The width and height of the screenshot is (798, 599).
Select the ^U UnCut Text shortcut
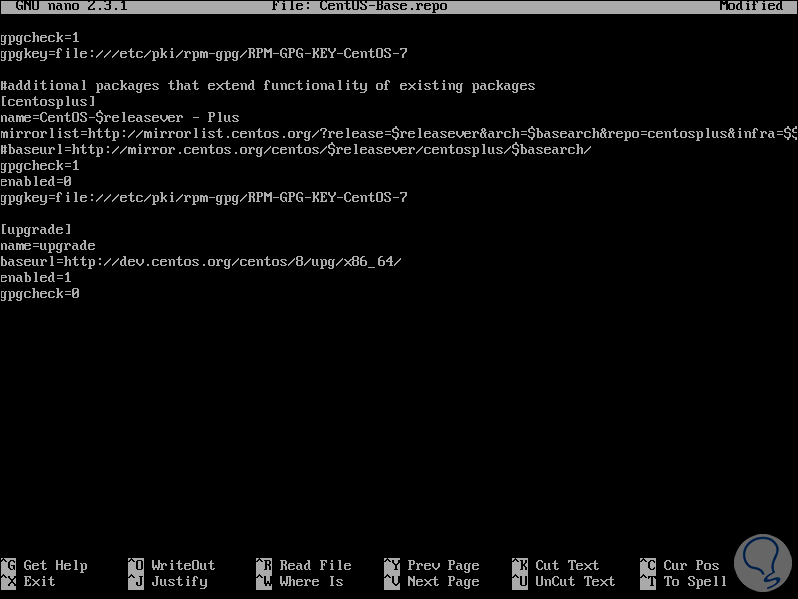[563, 581]
